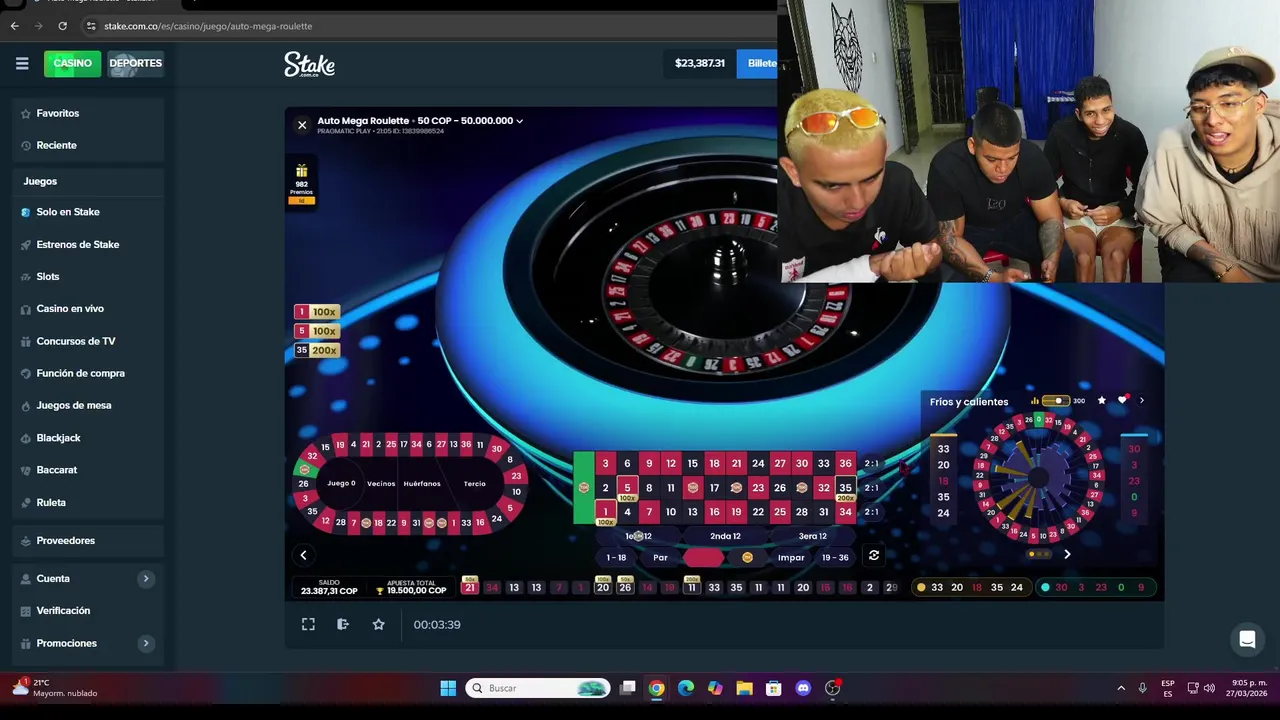The width and height of the screenshot is (1280, 720).
Task: Bet on 19 - 36 high numbers
Action: coord(835,557)
